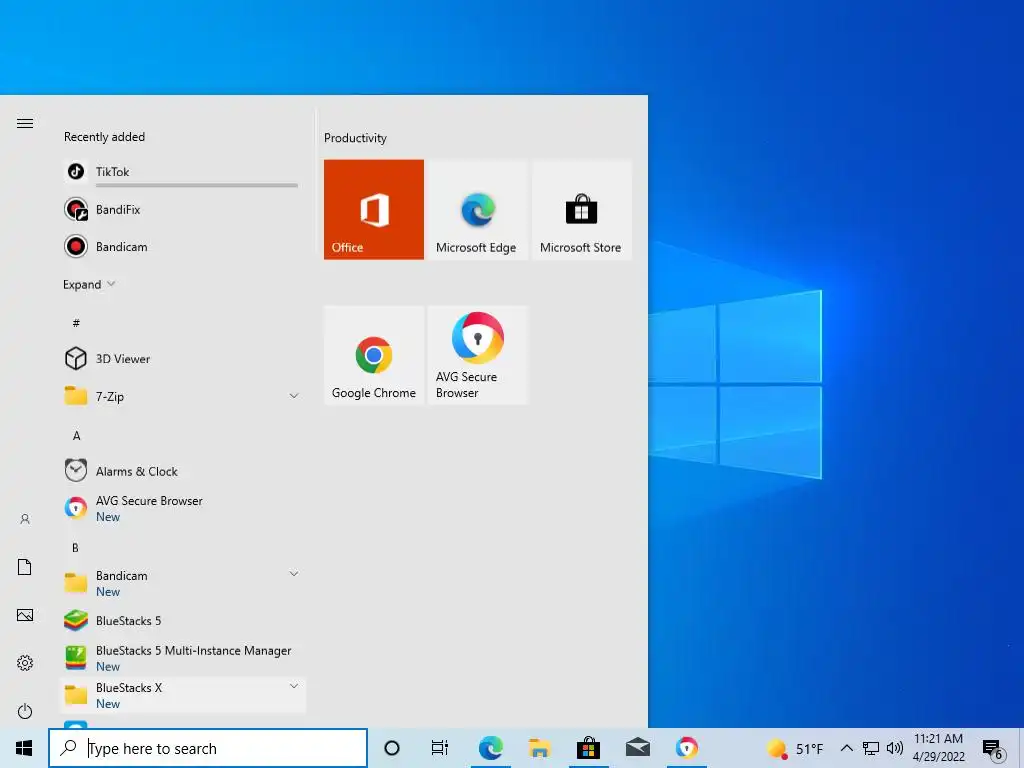Open the Start menu hamburger icon

coord(25,123)
